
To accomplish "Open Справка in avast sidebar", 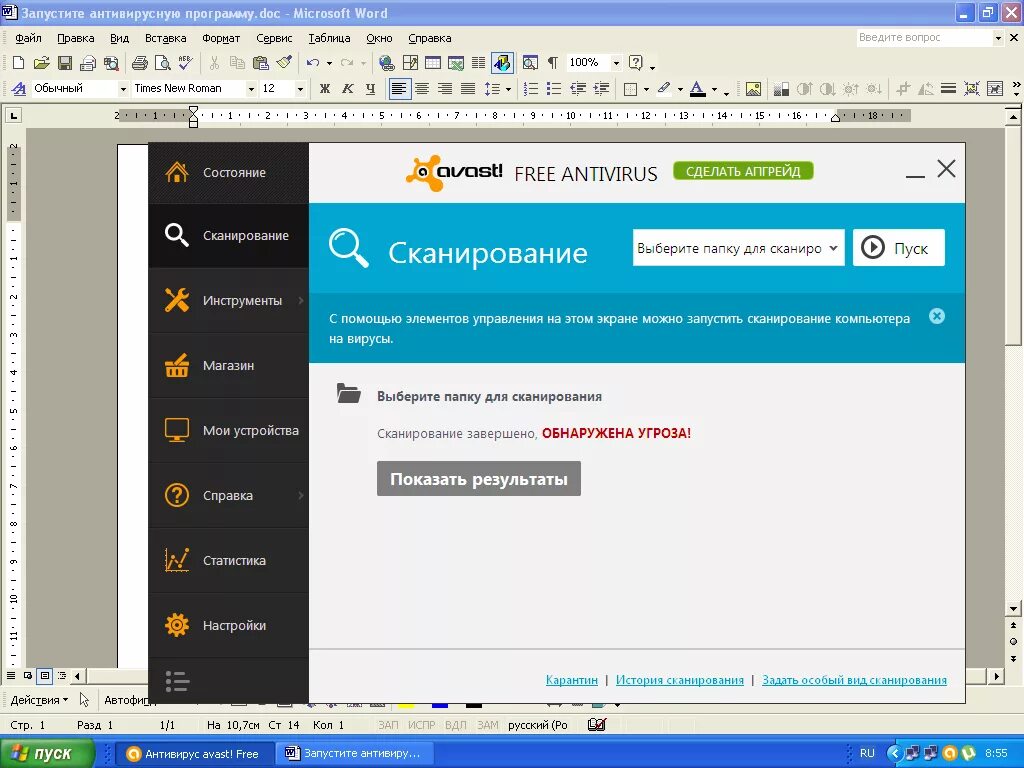I will point(229,495).
